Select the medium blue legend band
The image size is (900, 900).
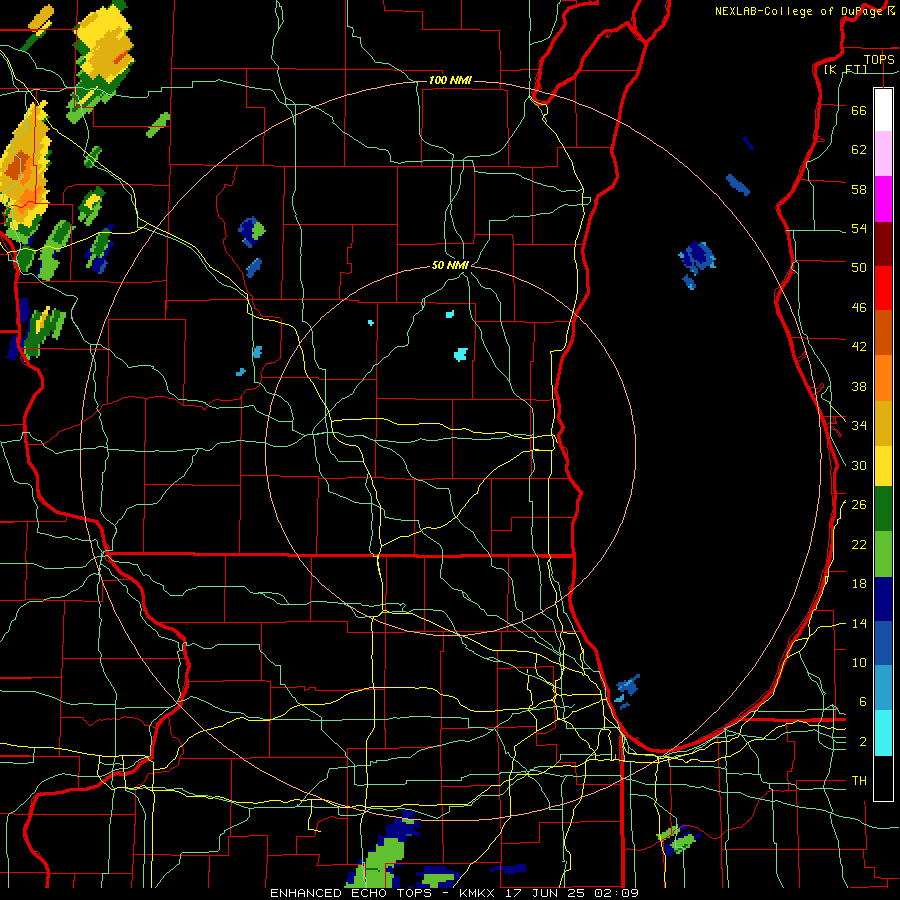click(883, 643)
